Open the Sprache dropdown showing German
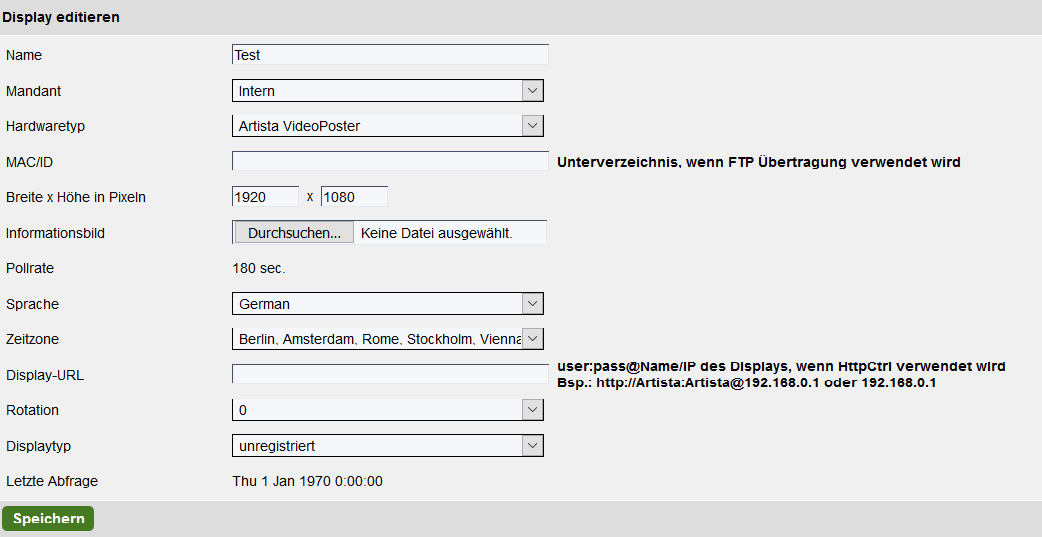The image size is (1042, 537). pos(378,303)
